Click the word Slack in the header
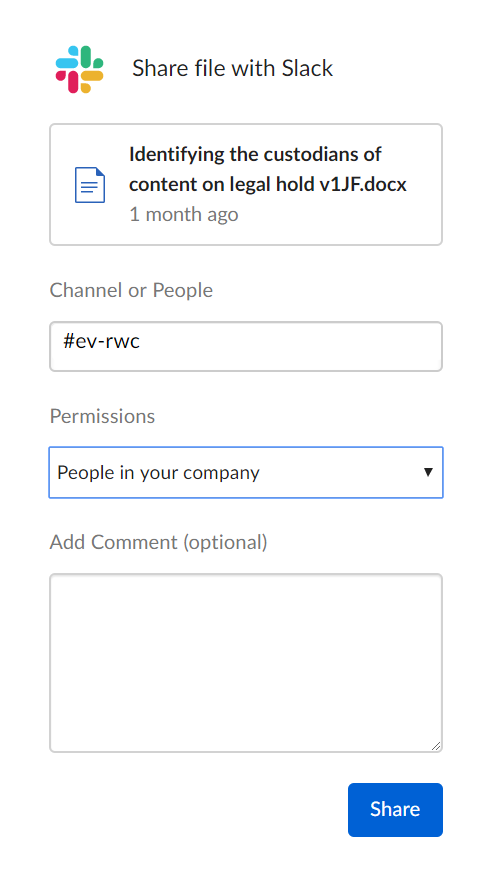Image resolution: width=492 pixels, height=871 pixels. tap(307, 68)
